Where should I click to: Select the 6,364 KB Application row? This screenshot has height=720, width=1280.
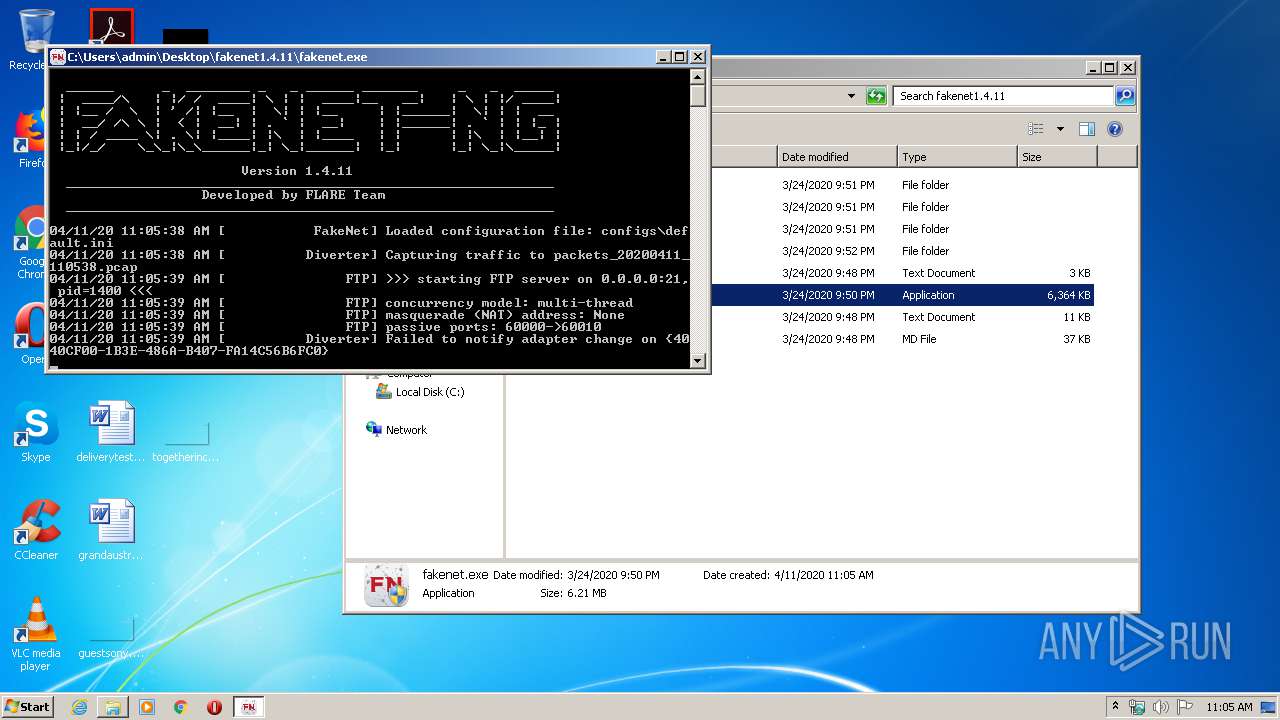click(902, 295)
